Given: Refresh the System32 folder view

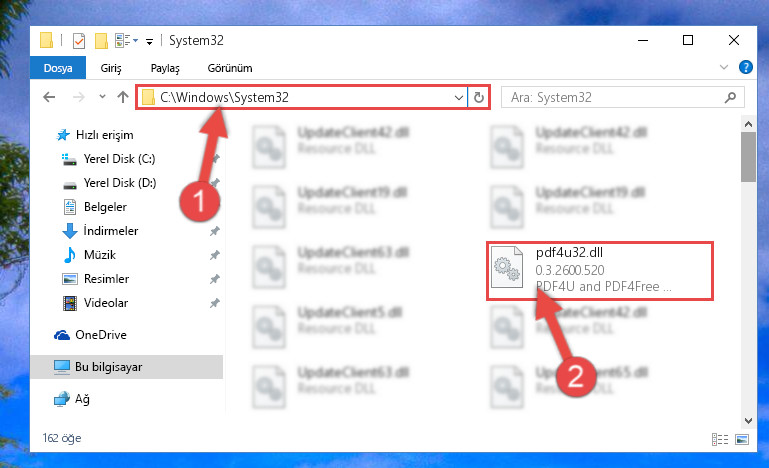Looking at the screenshot, I should coord(479,97).
